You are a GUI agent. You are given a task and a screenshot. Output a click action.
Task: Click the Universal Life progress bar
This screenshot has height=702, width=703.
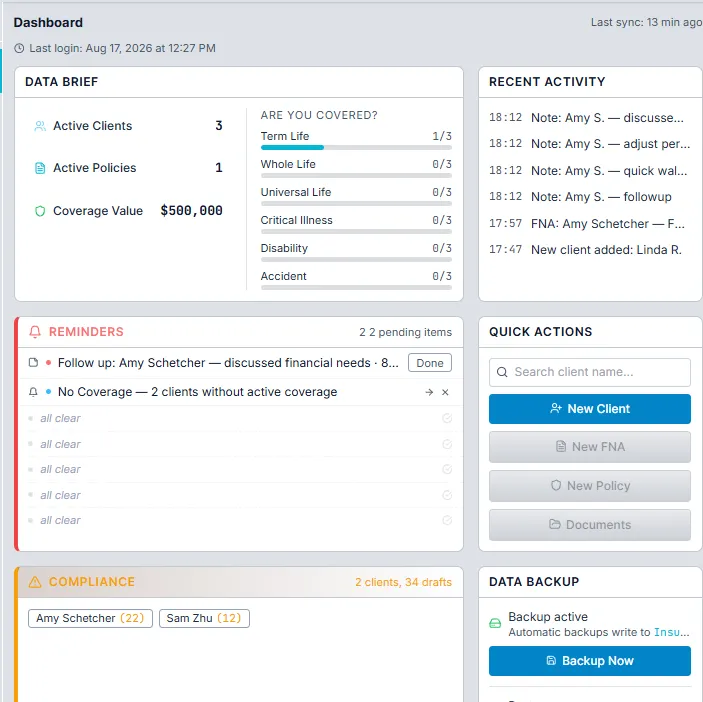coord(356,204)
